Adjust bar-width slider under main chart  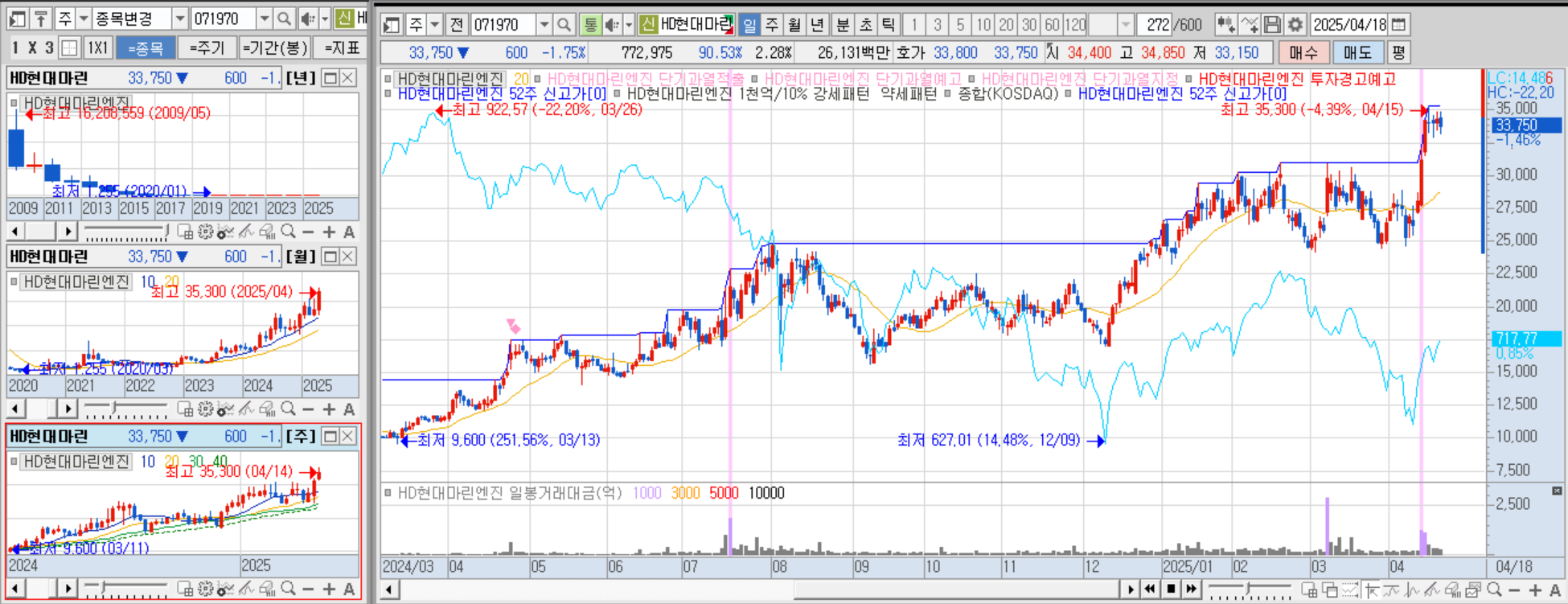click(1249, 590)
